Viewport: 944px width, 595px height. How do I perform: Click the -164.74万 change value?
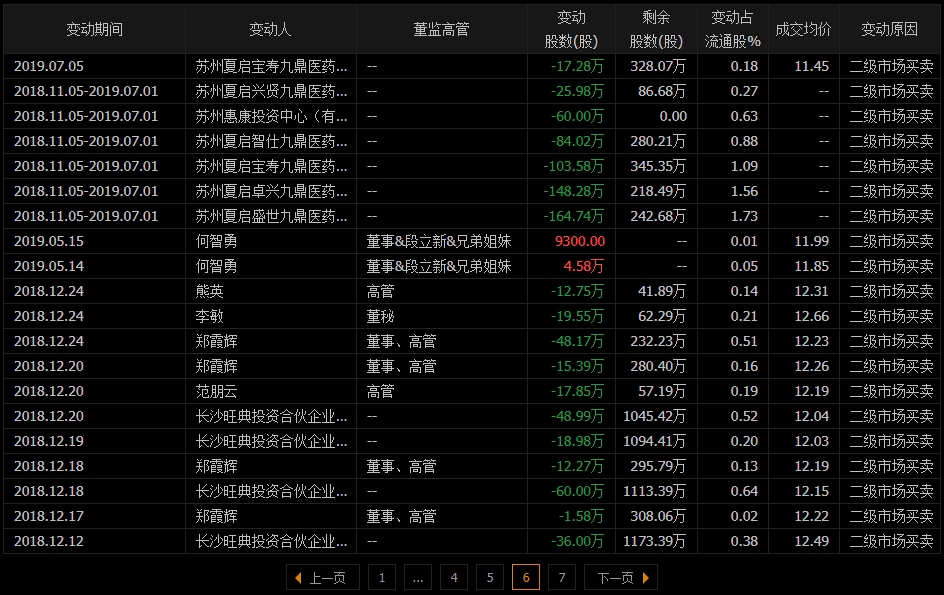click(573, 216)
